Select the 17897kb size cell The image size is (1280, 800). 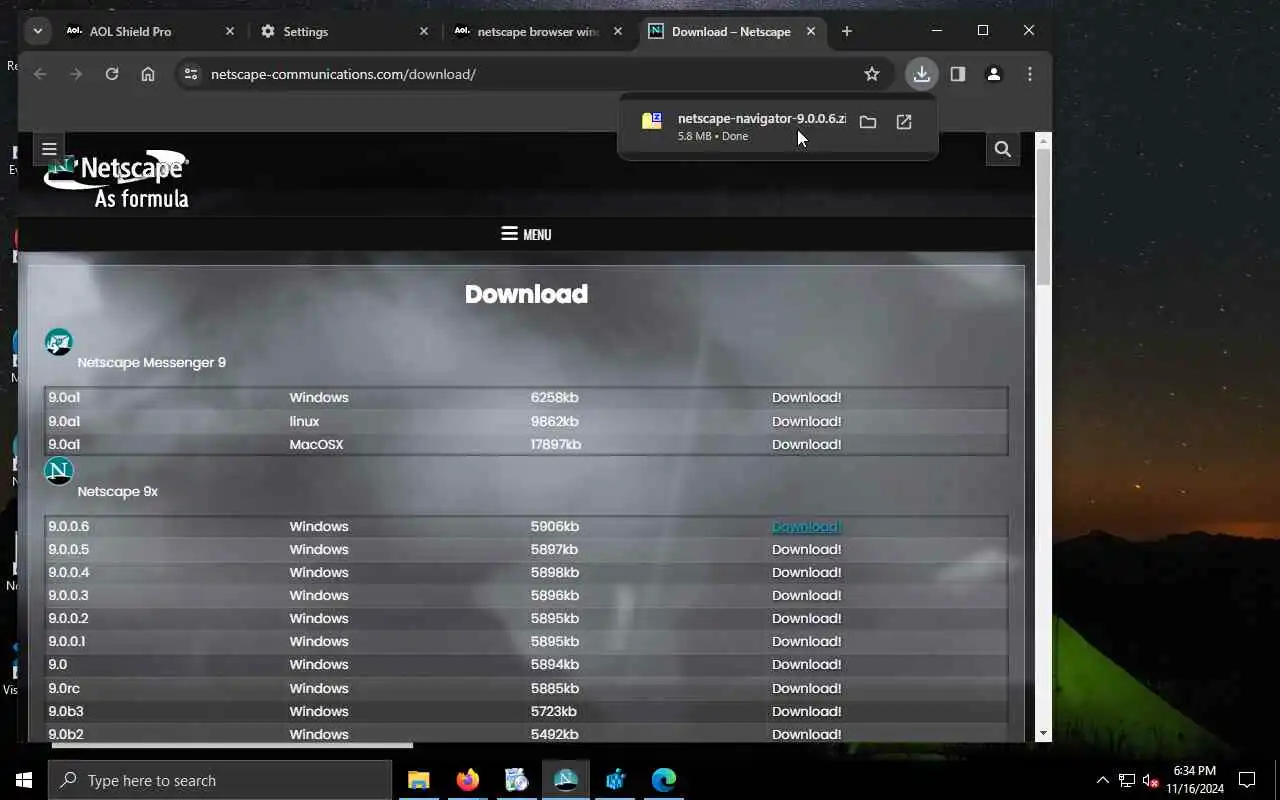coord(555,444)
